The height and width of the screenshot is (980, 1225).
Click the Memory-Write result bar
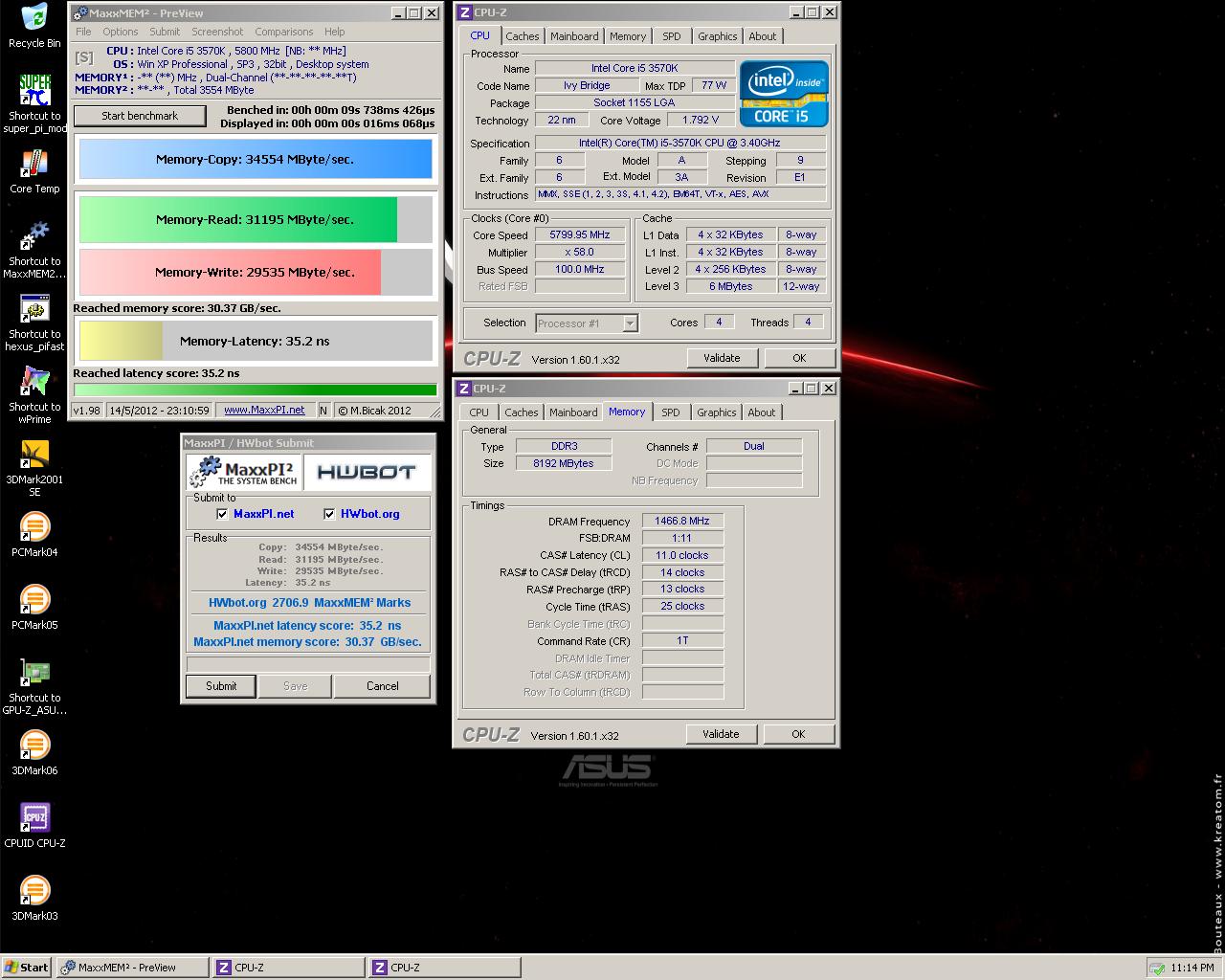(256, 272)
